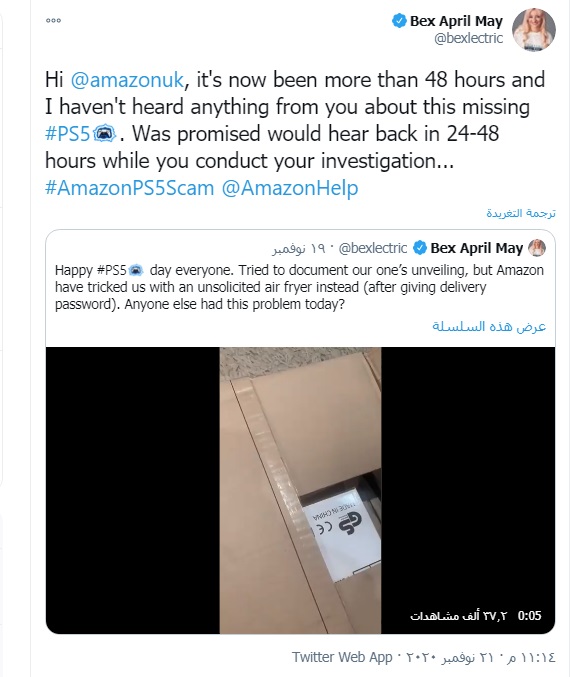This screenshot has width=570, height=677.
Task: Open the three-dot tweet options menu
Action: [53, 20]
